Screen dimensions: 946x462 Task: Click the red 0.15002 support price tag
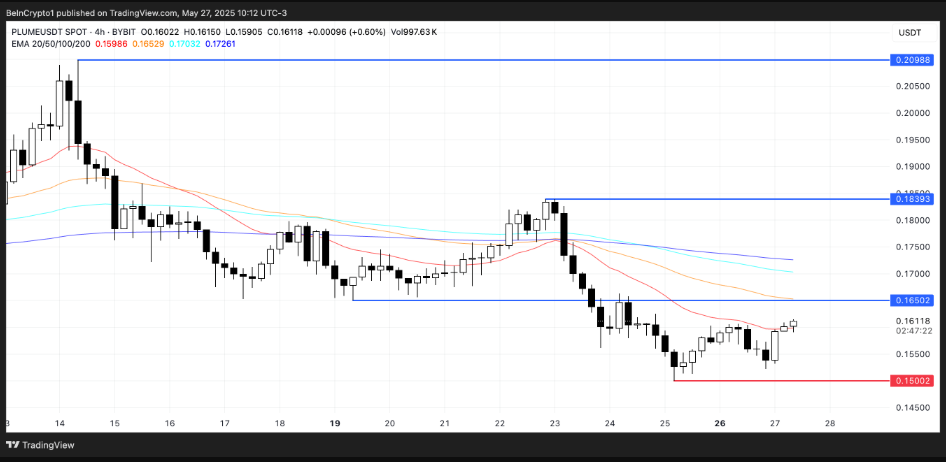coord(912,380)
